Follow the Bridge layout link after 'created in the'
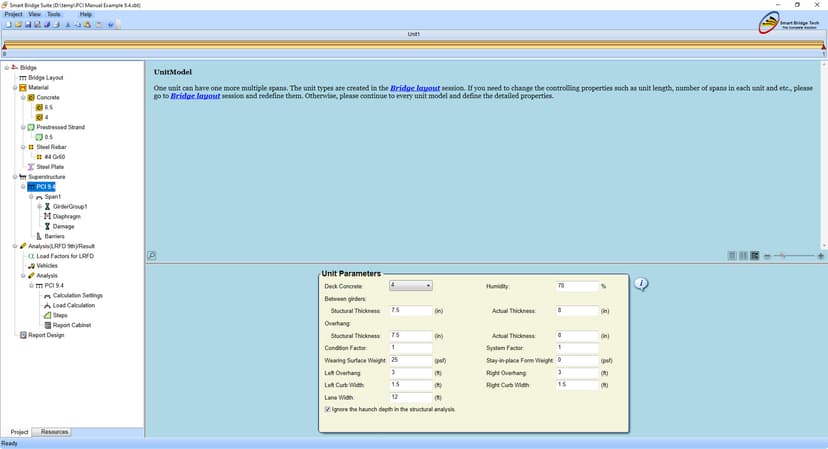The height and width of the screenshot is (449, 828). (x=415, y=88)
